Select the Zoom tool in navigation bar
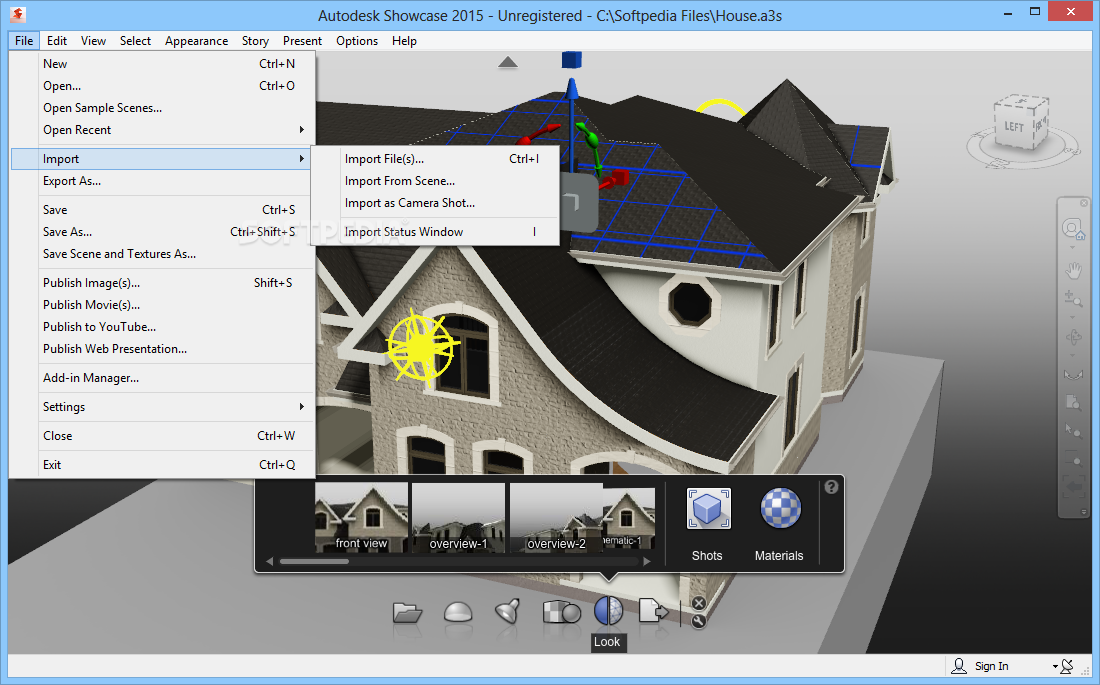 [1073, 297]
